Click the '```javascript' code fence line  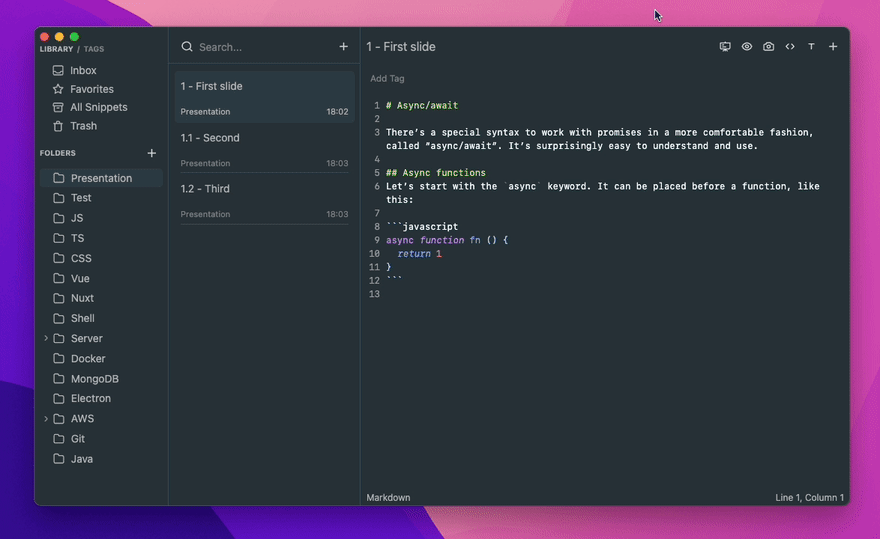pyautogui.click(x=422, y=227)
